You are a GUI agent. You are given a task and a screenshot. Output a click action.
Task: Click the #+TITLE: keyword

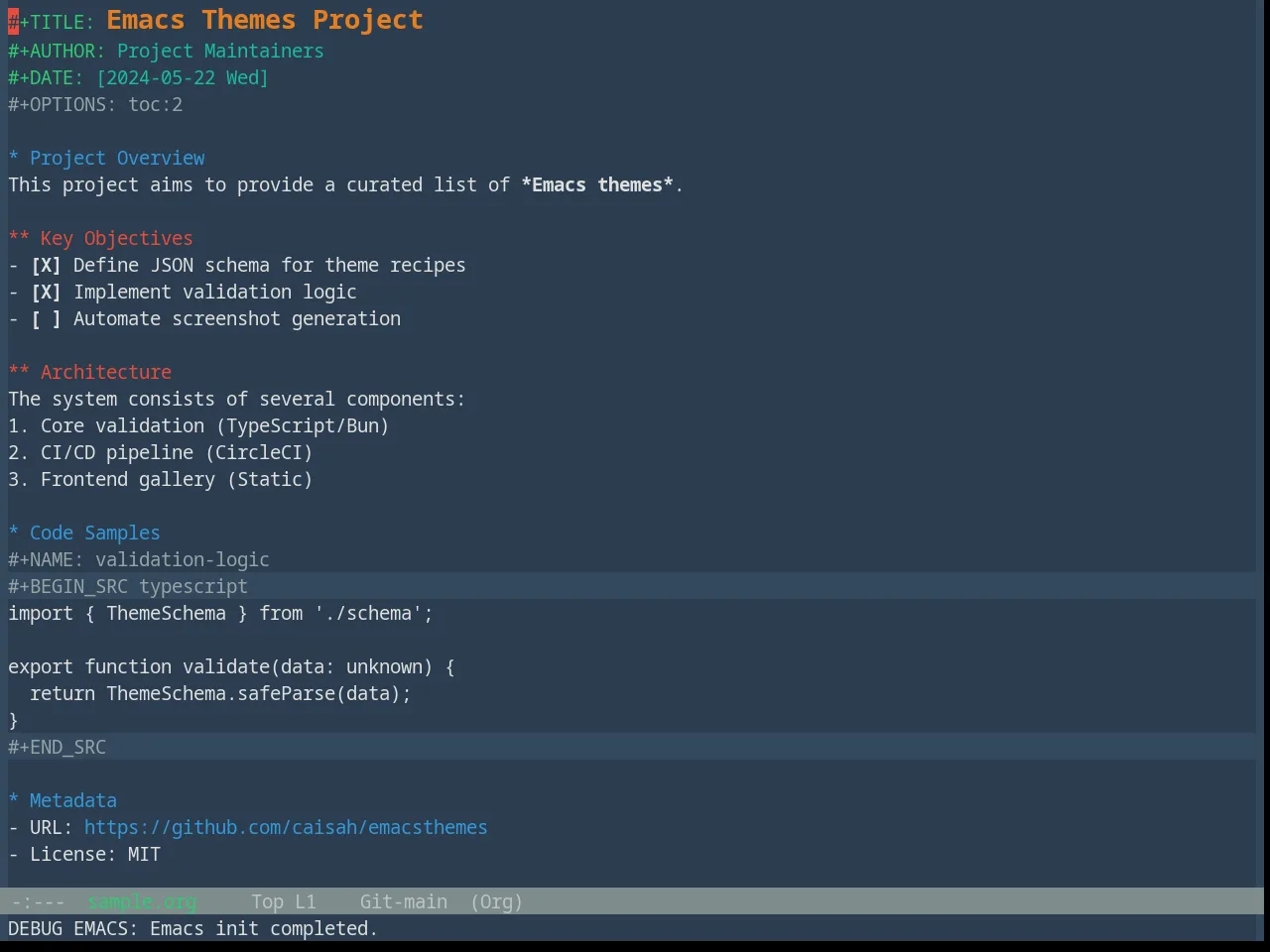pos(52,22)
